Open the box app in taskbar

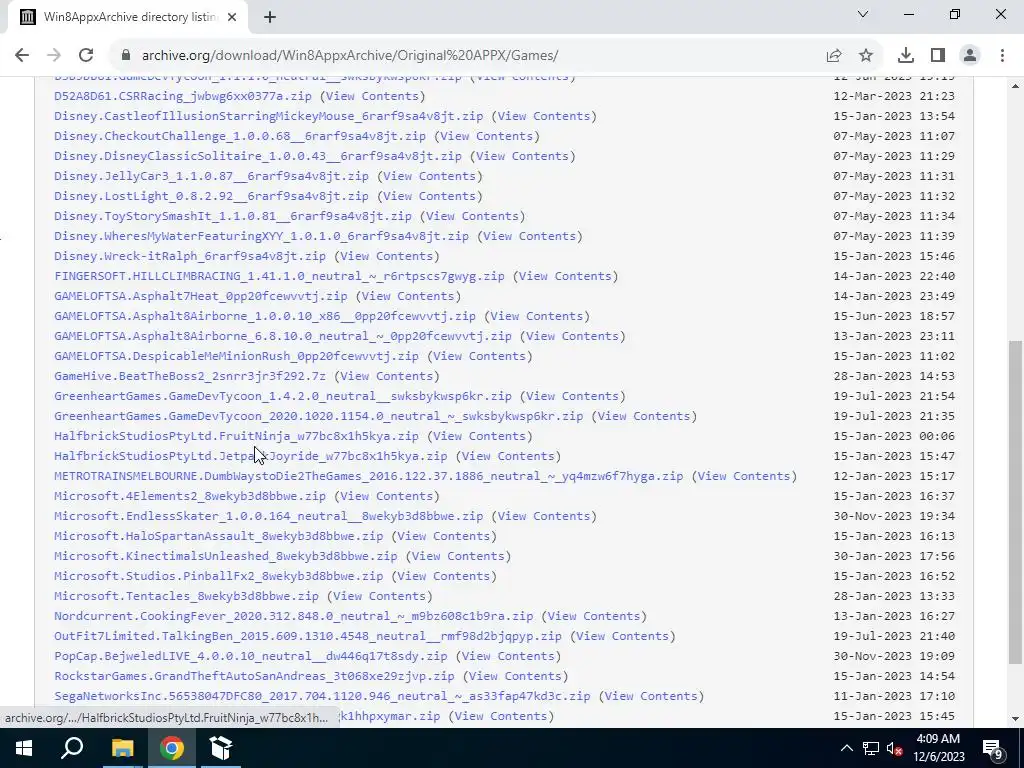(x=221, y=748)
